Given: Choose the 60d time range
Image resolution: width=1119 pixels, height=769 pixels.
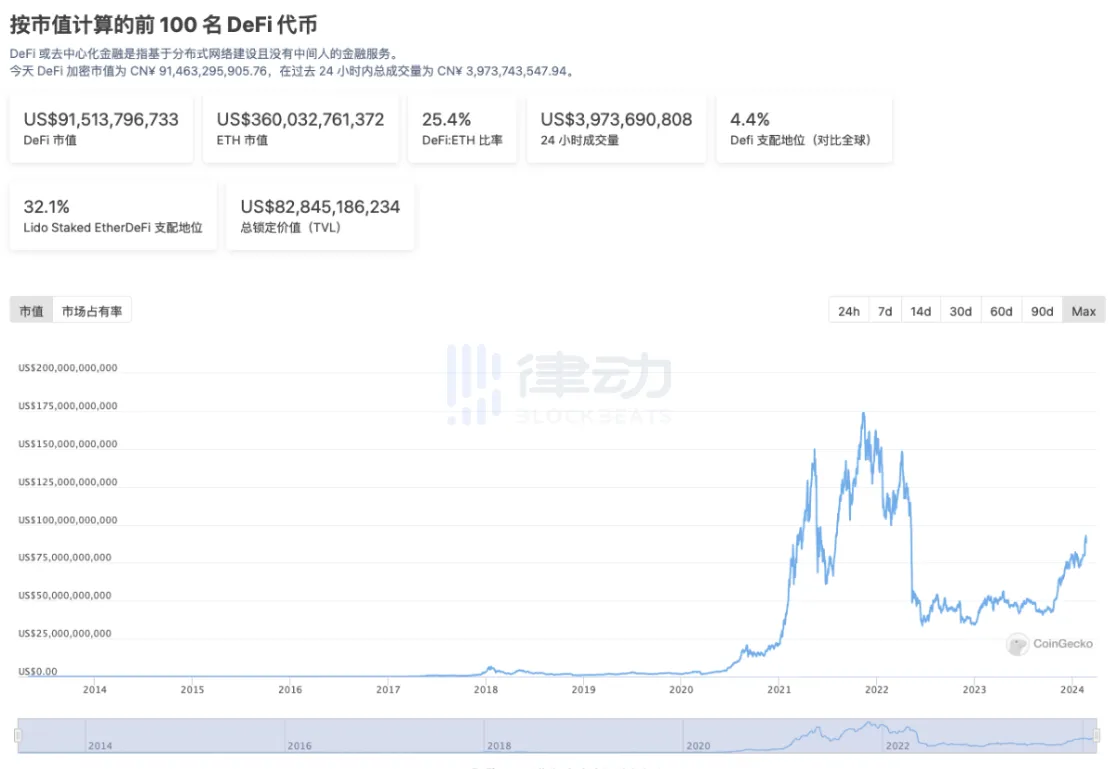Looking at the screenshot, I should coord(1001,311).
